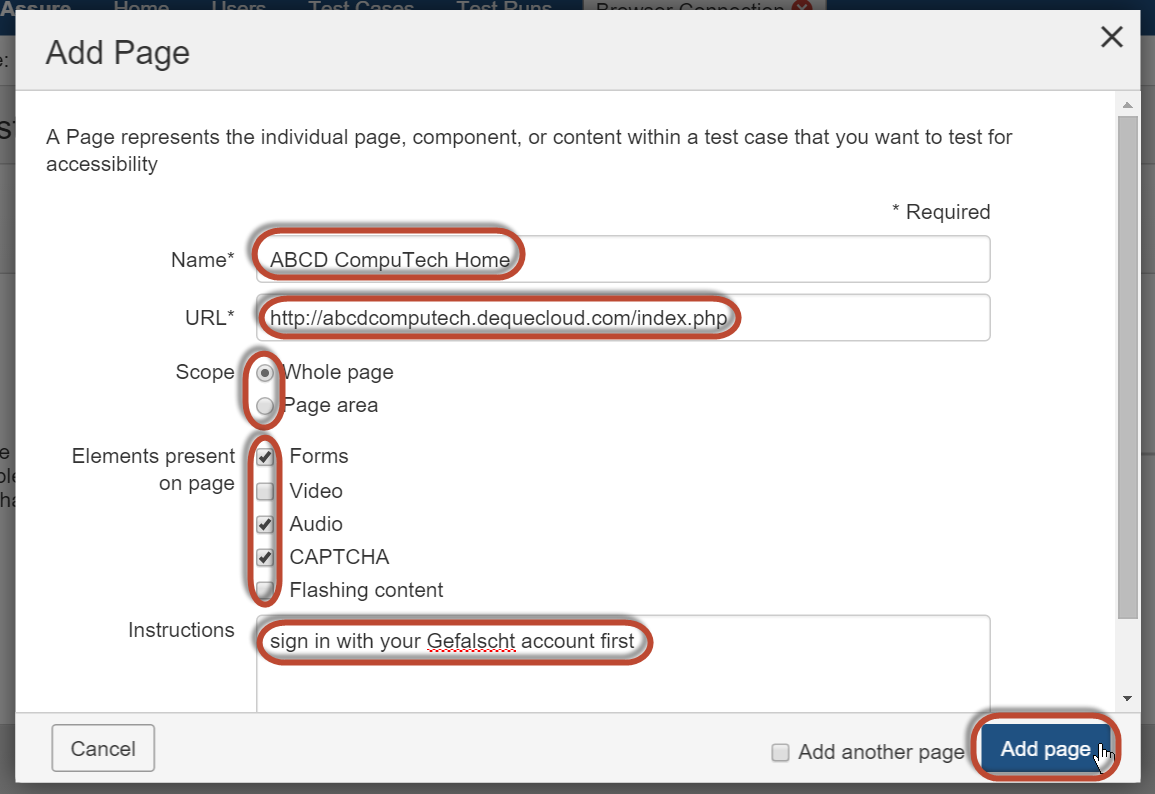This screenshot has width=1155, height=794.
Task: Open the Test Cases menu item
Action: (360, 8)
